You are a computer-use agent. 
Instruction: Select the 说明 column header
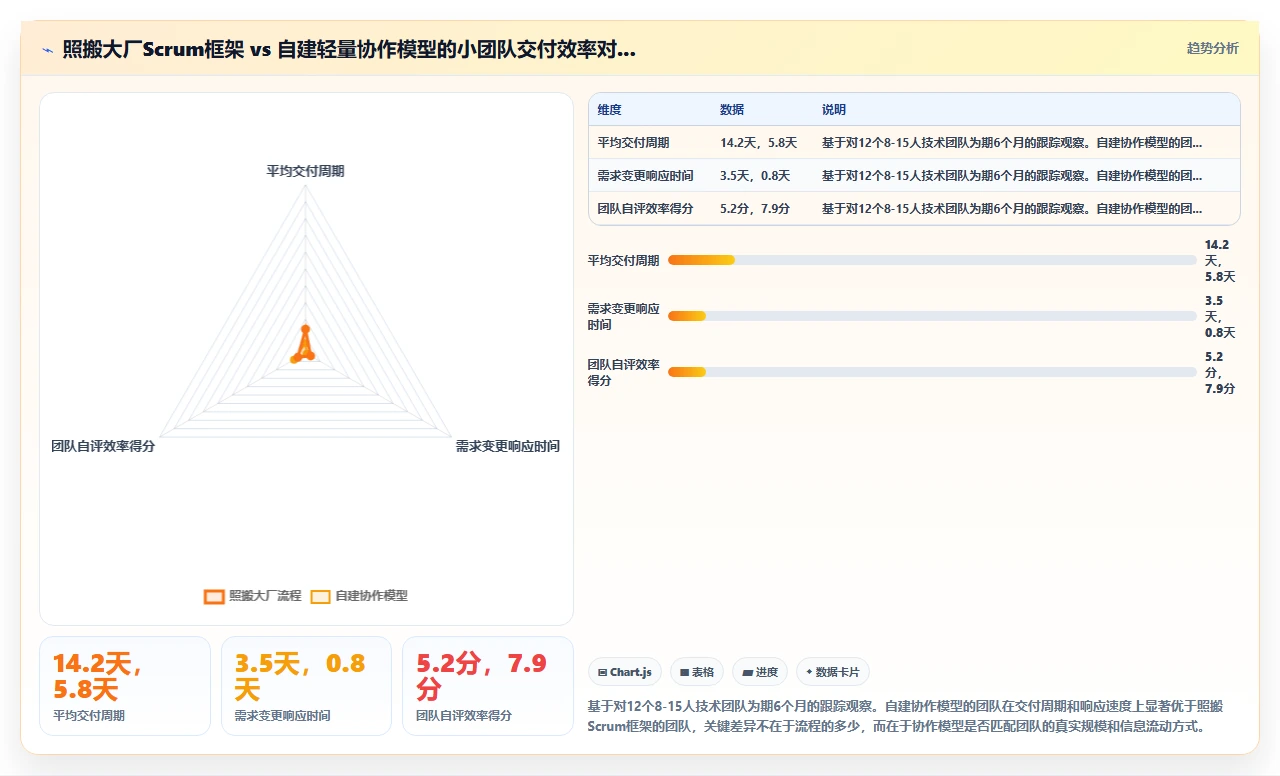point(834,109)
